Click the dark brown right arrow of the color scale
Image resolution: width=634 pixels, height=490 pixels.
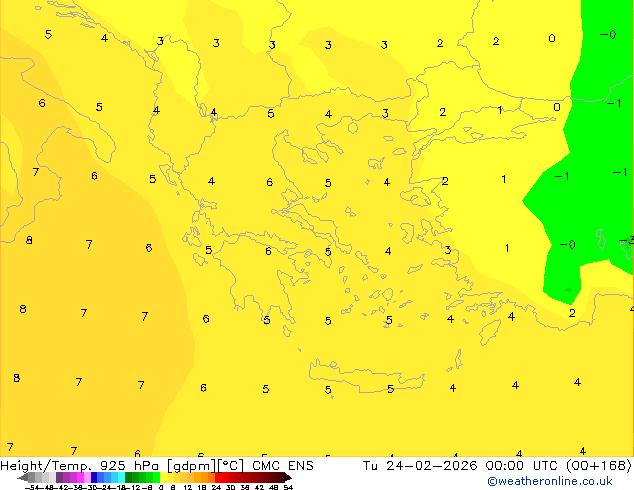pyautogui.click(x=288, y=478)
